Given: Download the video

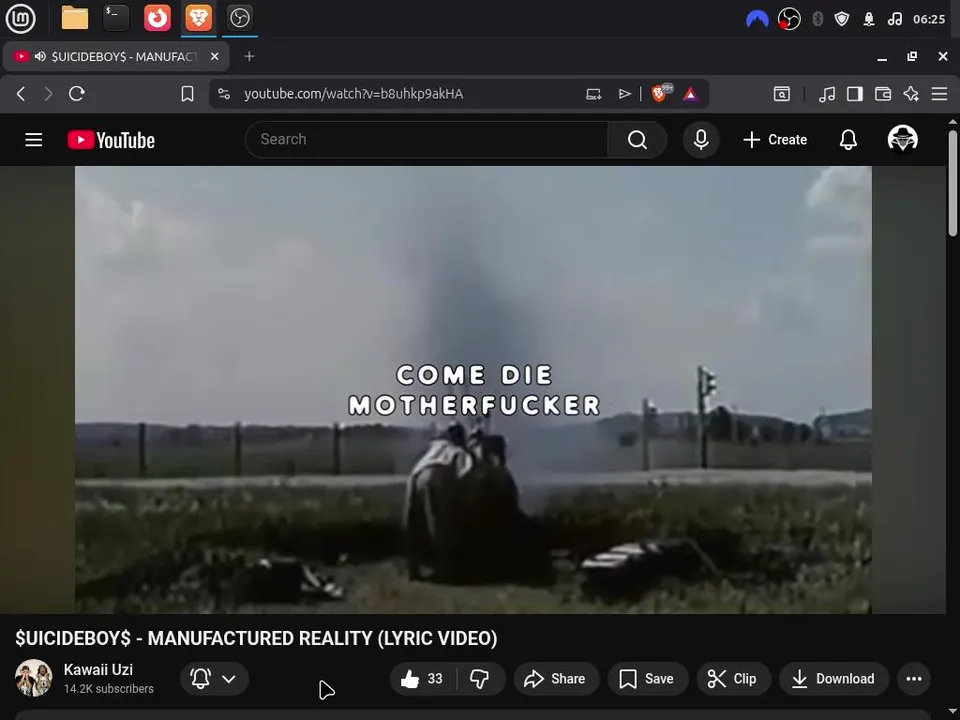Looking at the screenshot, I should 833,678.
